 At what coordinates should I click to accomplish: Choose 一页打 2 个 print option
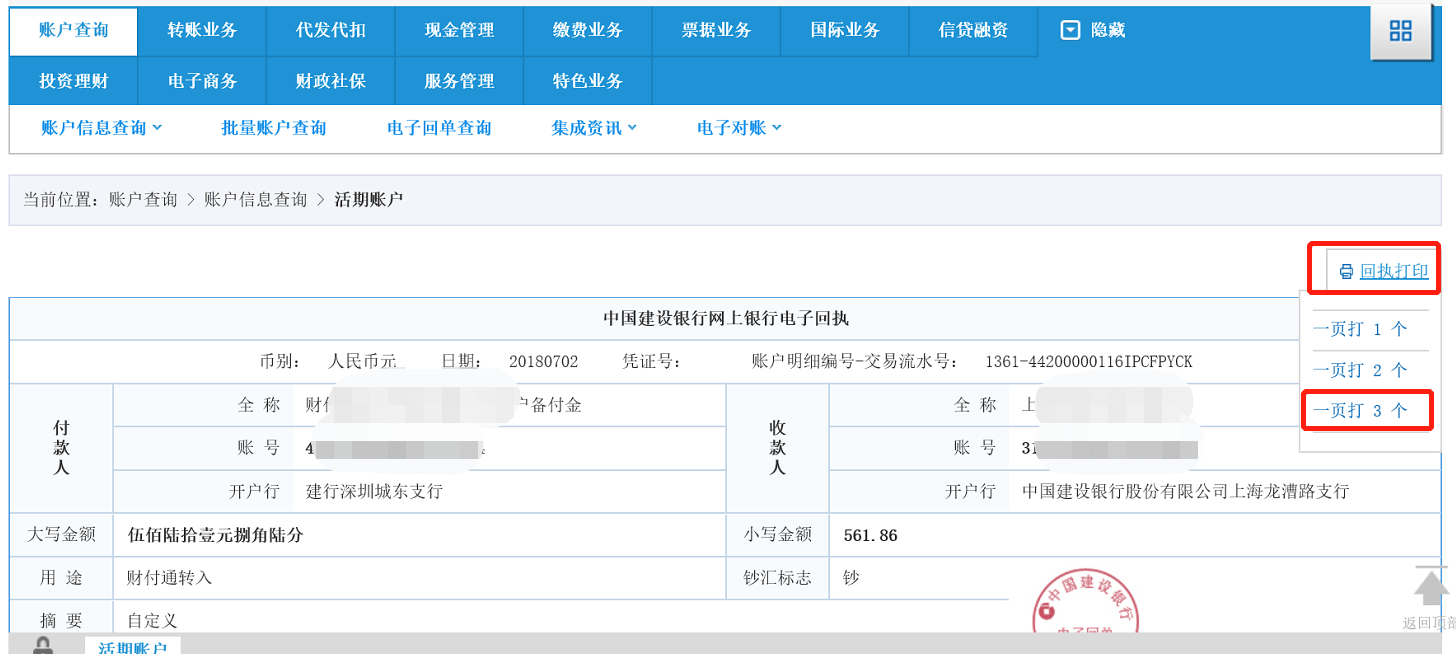pyautogui.click(x=1360, y=370)
